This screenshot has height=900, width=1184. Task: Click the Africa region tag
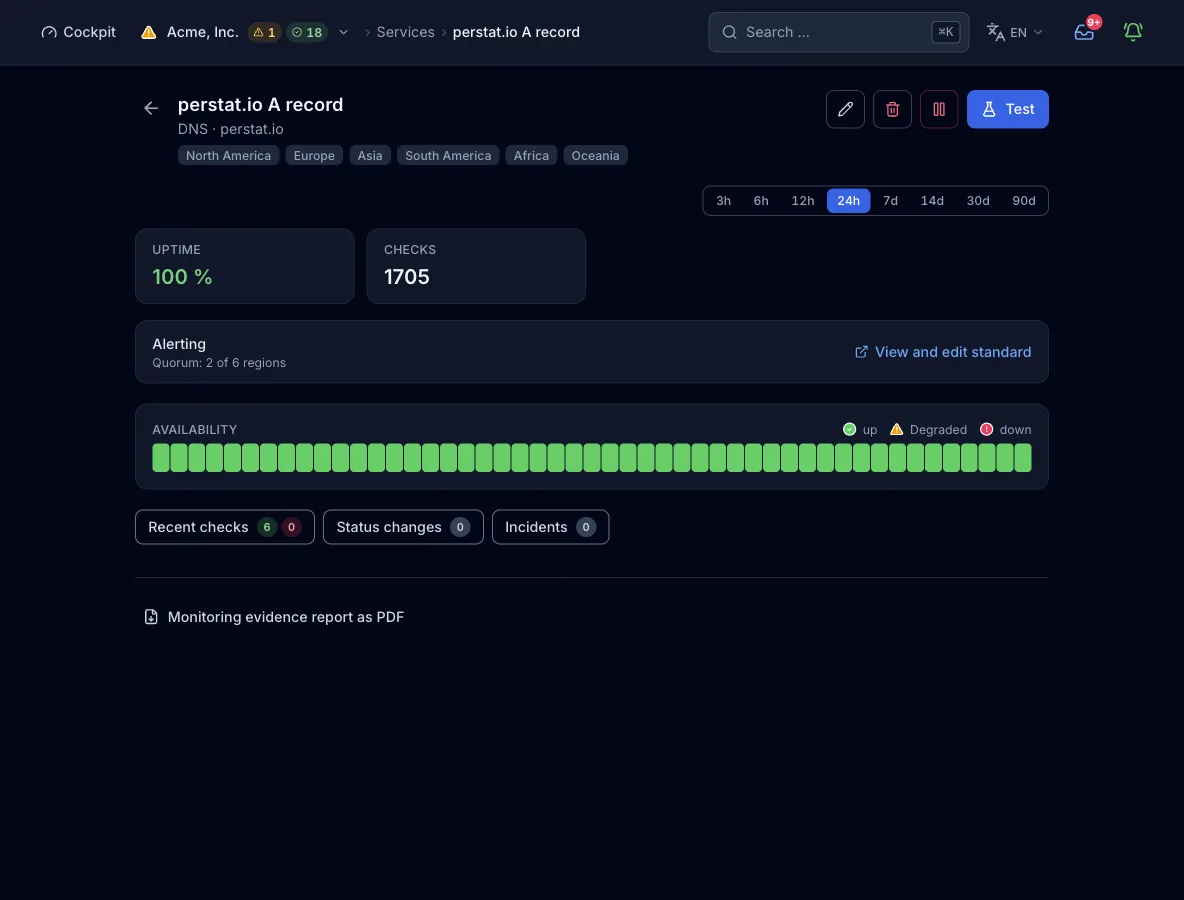[x=532, y=156]
